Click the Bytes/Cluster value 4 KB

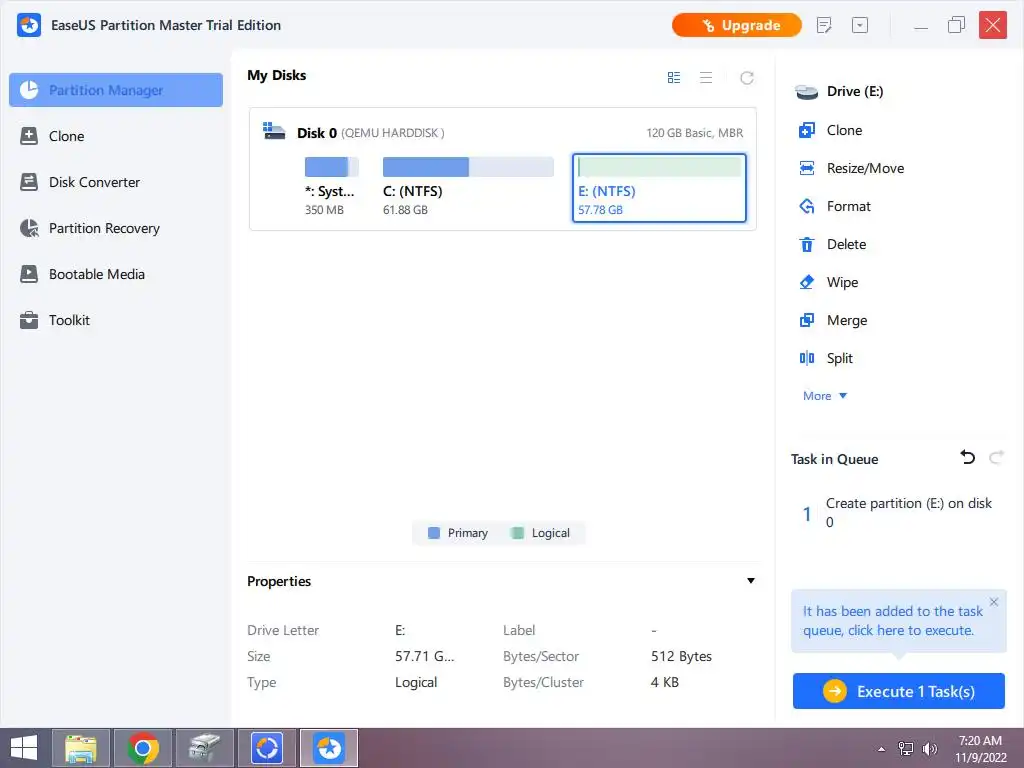pyautogui.click(x=664, y=682)
